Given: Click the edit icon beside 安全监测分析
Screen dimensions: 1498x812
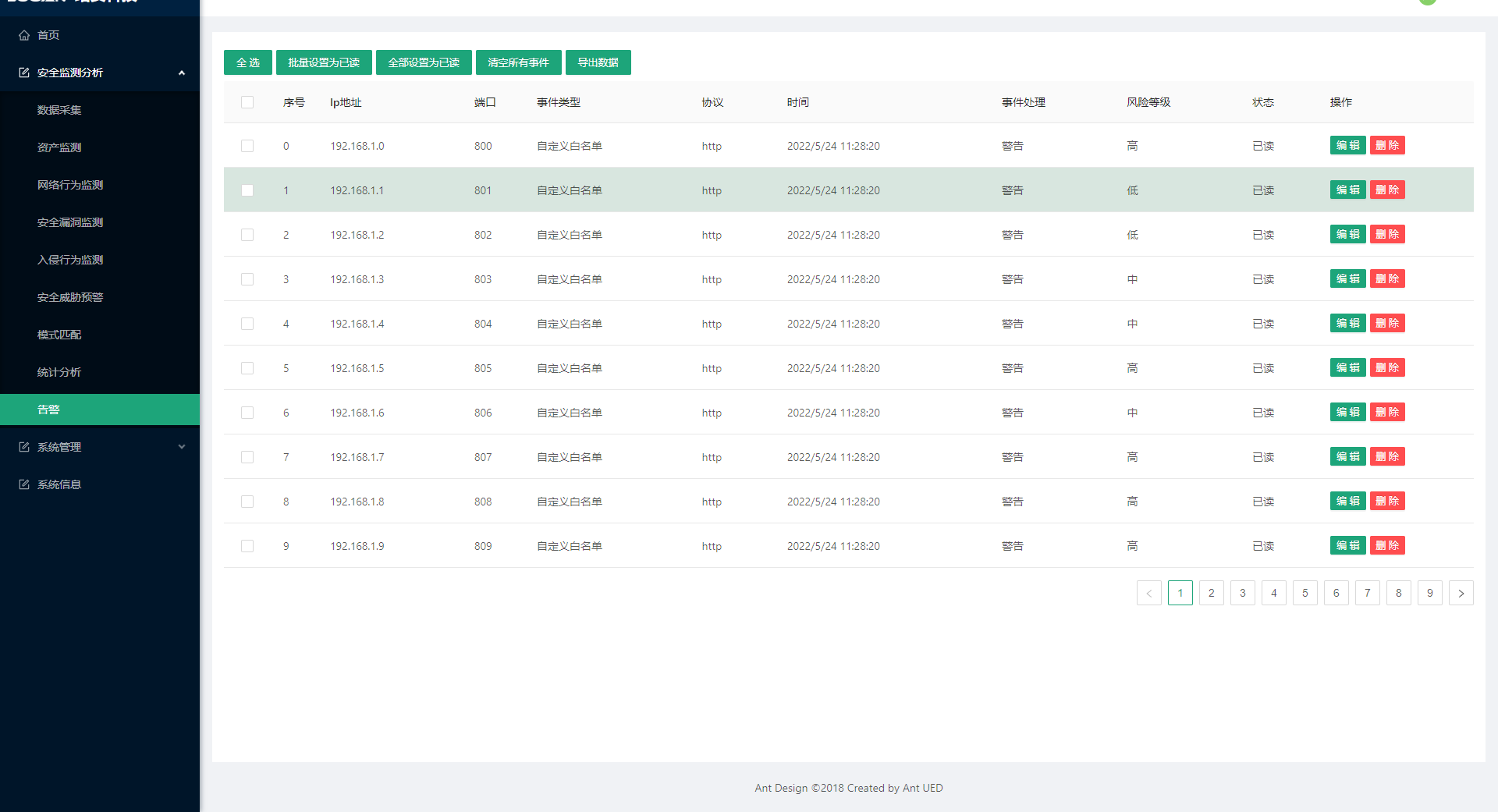Looking at the screenshot, I should tap(24, 73).
